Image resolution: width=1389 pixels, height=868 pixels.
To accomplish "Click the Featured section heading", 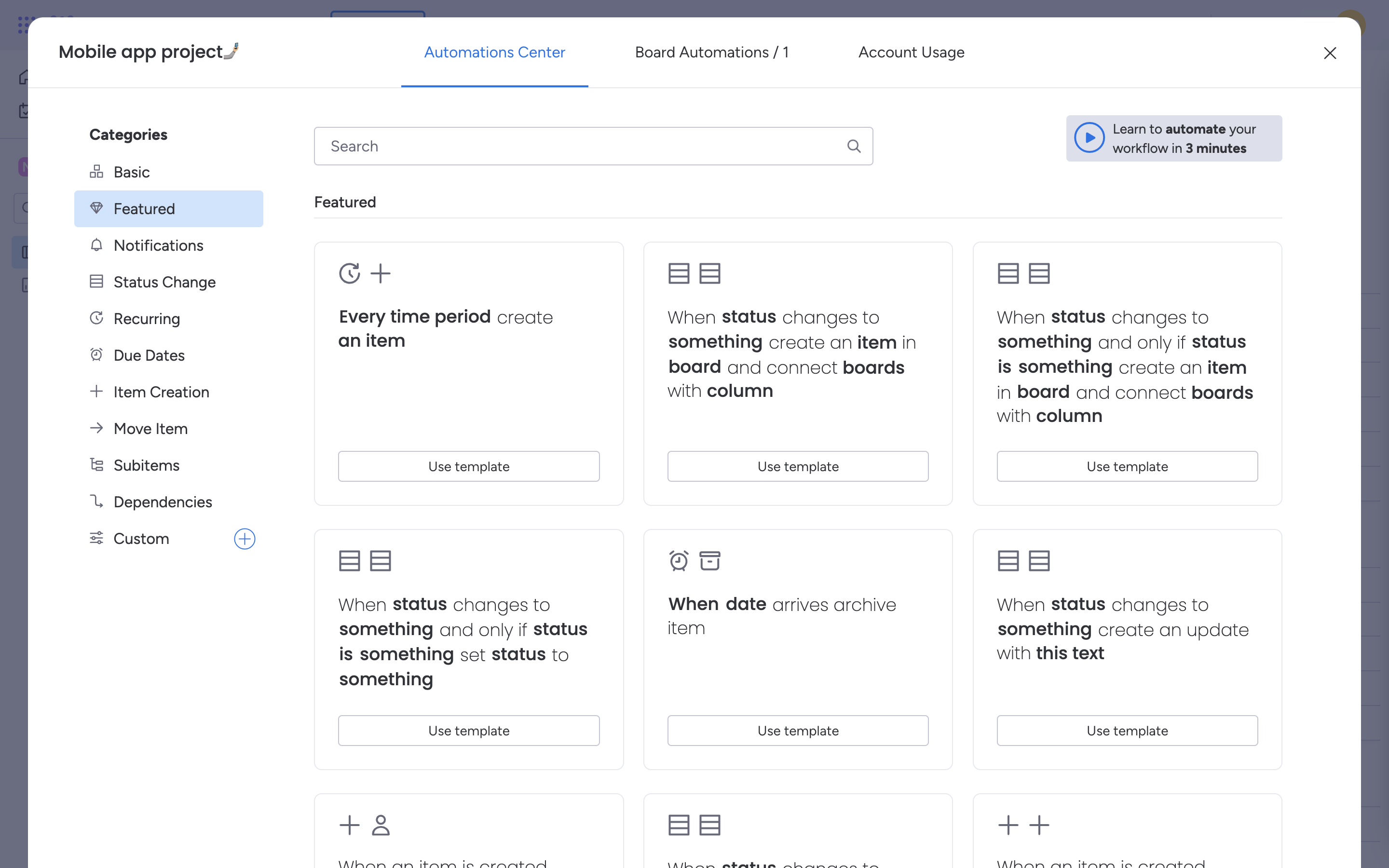I will [x=345, y=202].
